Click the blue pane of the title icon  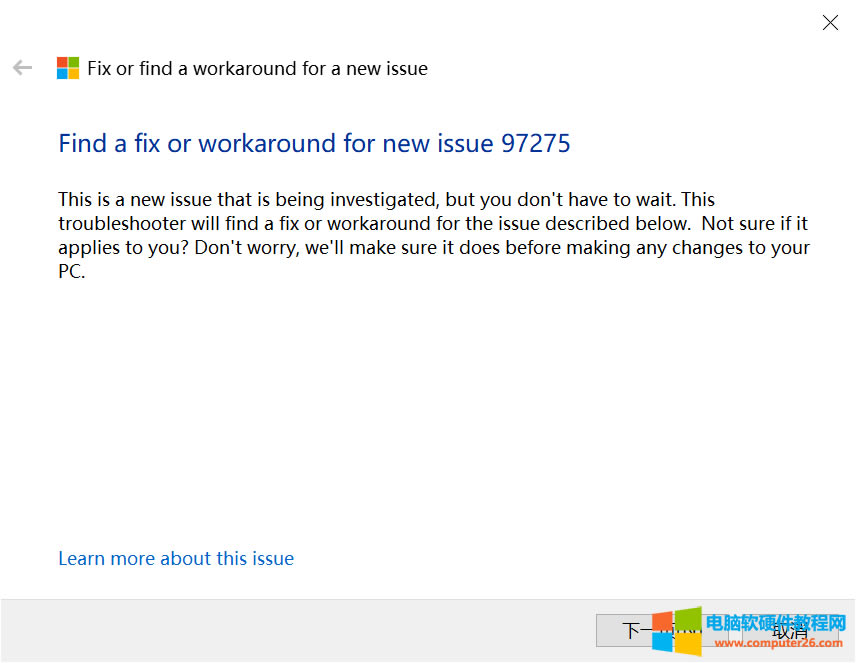pyautogui.click(x=64, y=72)
